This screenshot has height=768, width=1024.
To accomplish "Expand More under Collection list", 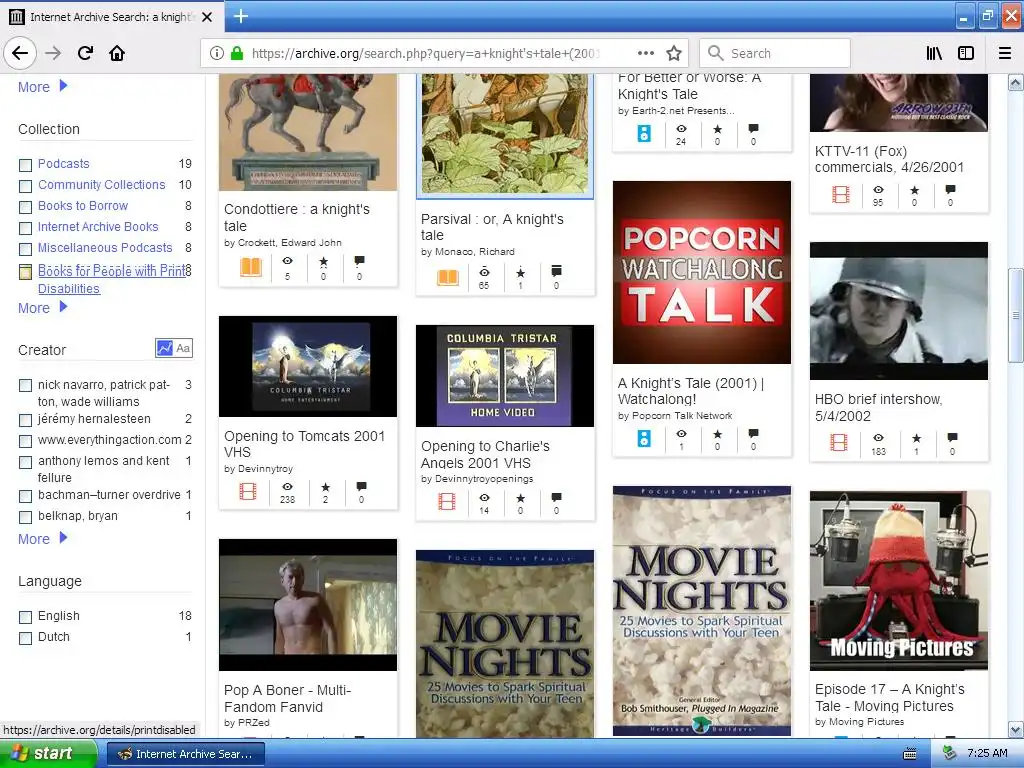I will pyautogui.click(x=42, y=308).
